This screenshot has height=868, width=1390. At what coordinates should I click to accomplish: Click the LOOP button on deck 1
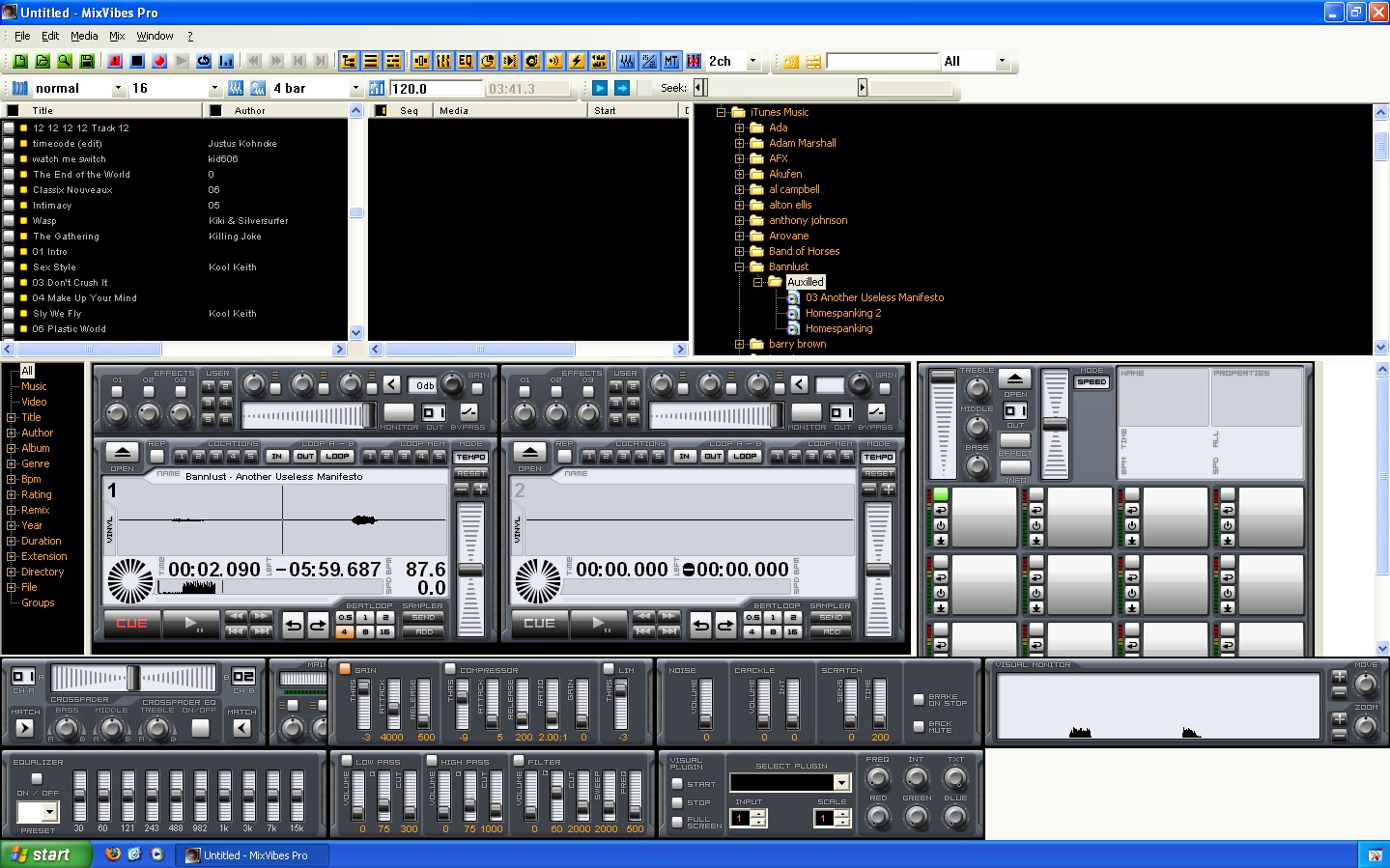[337, 456]
